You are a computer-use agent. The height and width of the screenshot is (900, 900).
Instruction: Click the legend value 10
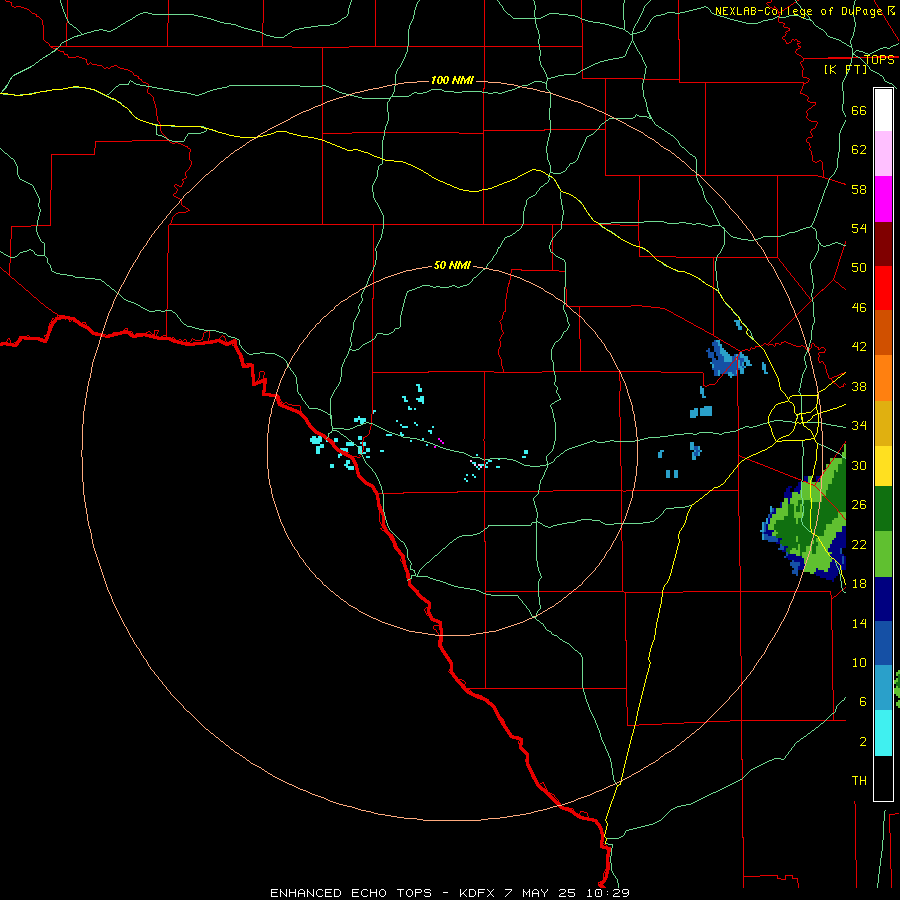click(859, 662)
